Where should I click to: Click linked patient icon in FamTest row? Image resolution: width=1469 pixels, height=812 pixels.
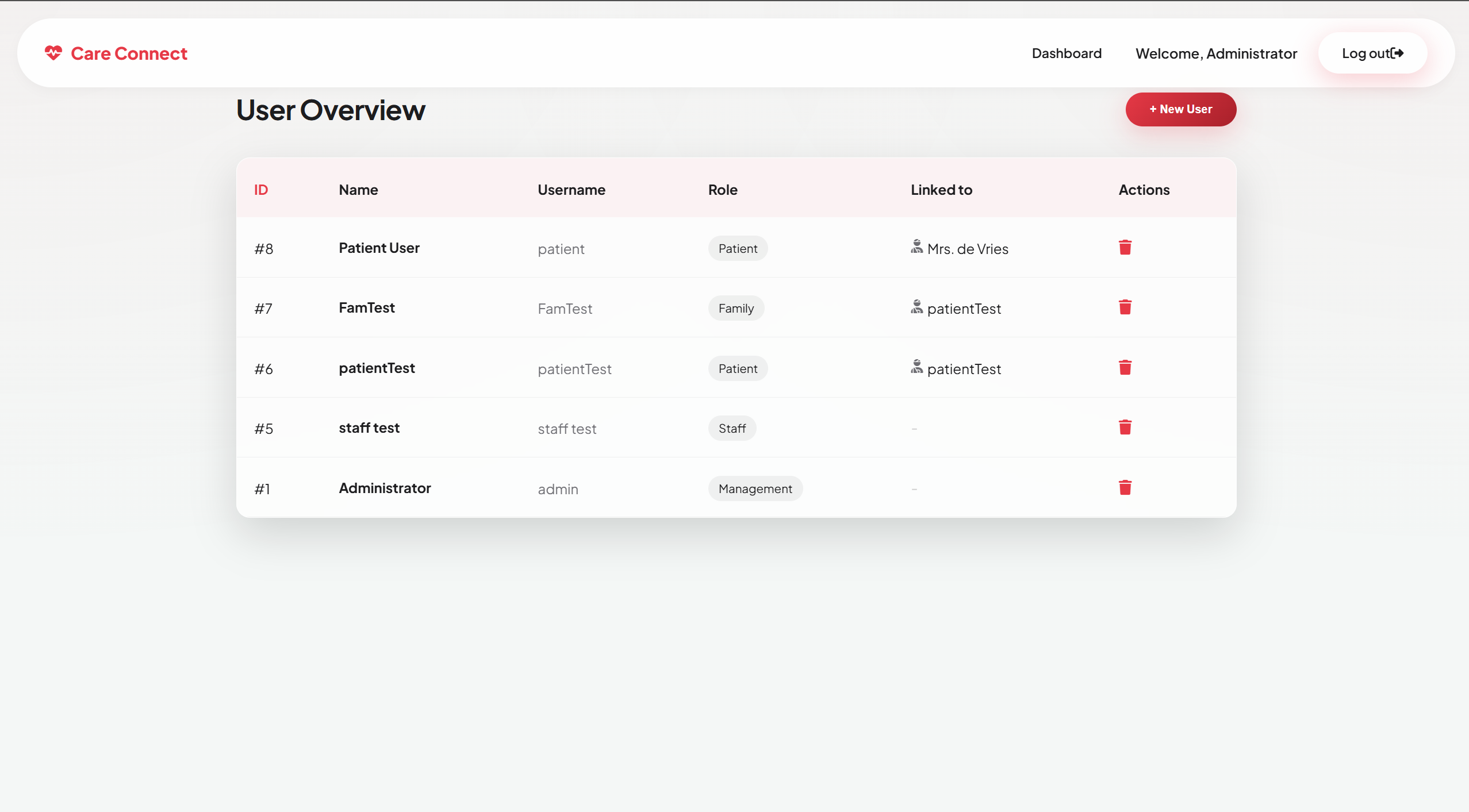tap(916, 307)
